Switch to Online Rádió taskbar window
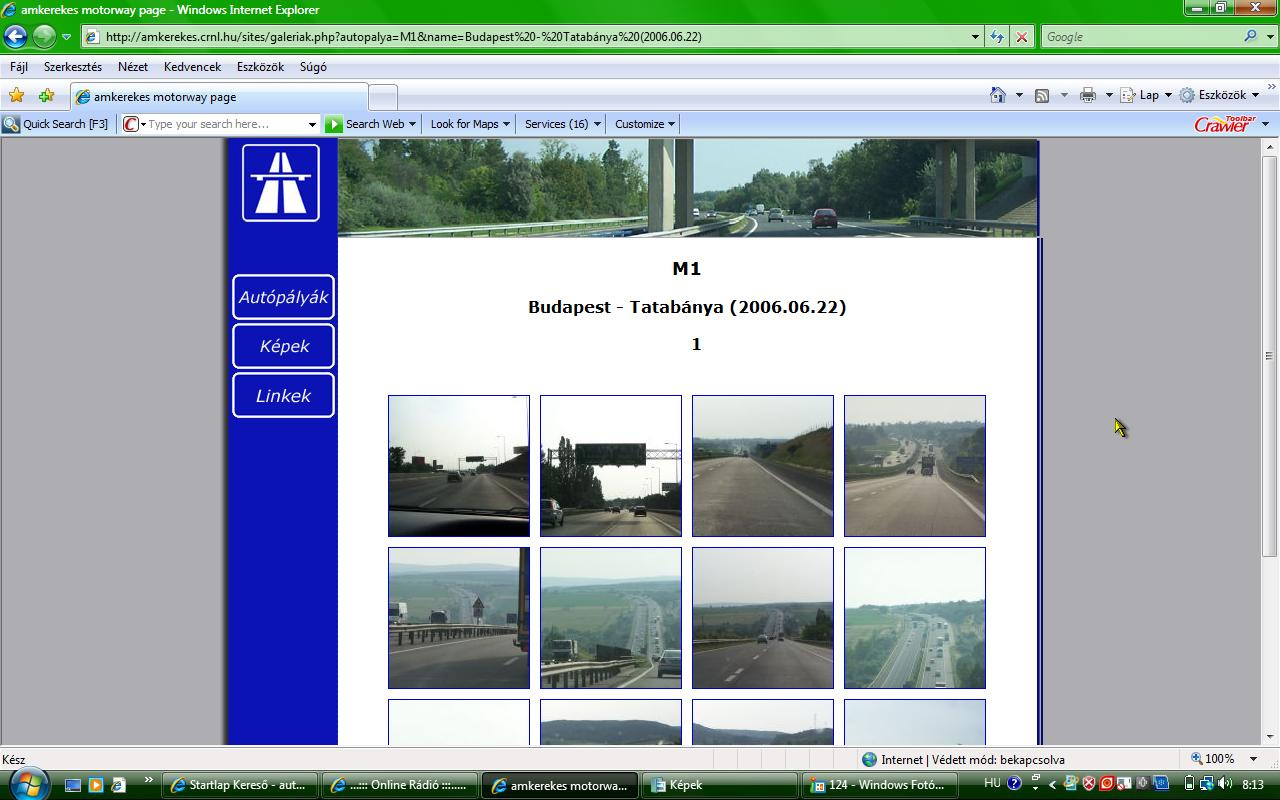 pos(400,785)
